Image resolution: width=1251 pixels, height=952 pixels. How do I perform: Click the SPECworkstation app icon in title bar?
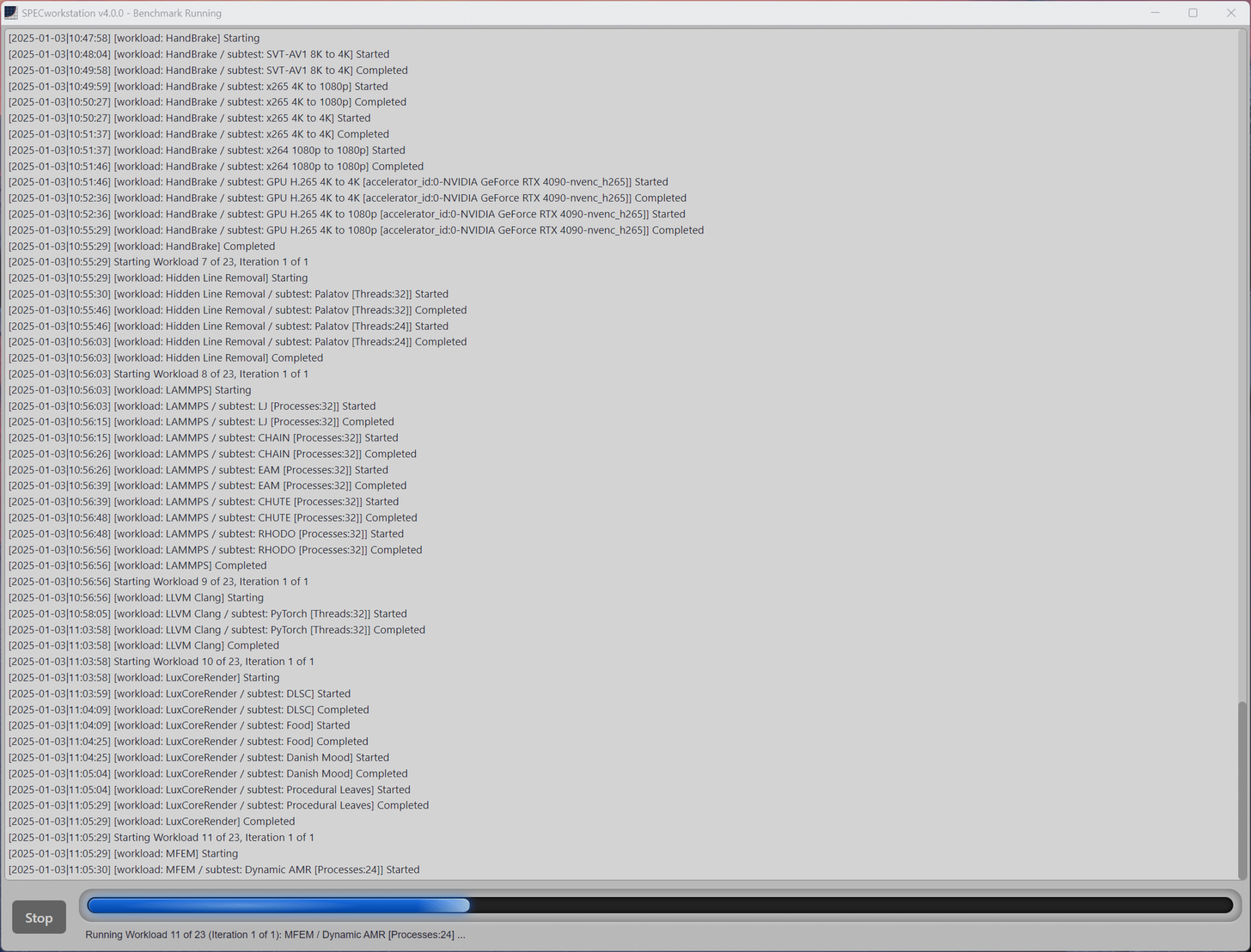tap(11, 13)
